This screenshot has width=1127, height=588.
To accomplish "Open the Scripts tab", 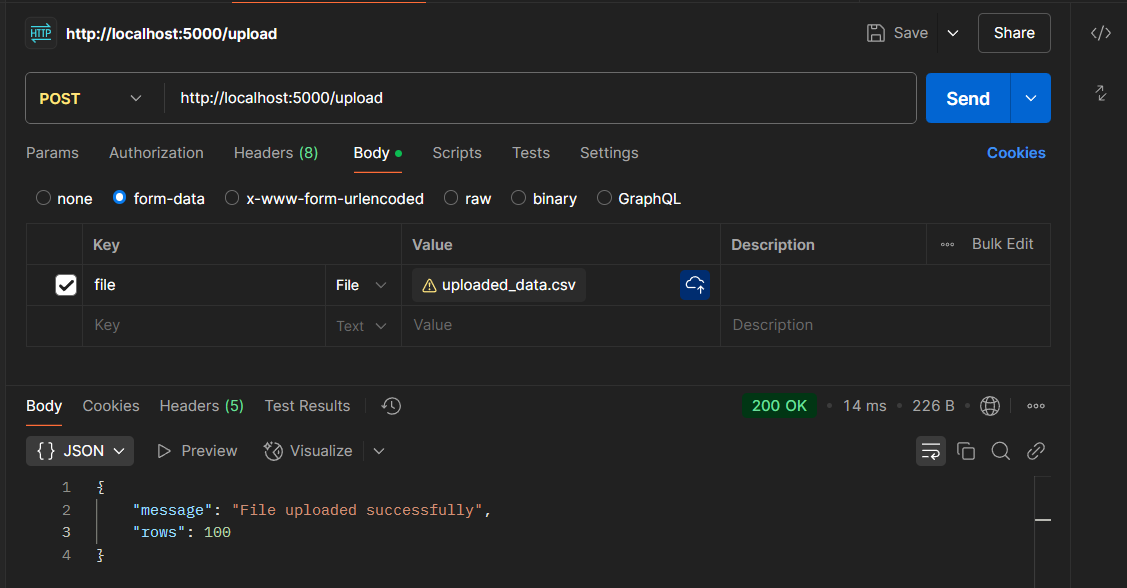I will coord(457,153).
